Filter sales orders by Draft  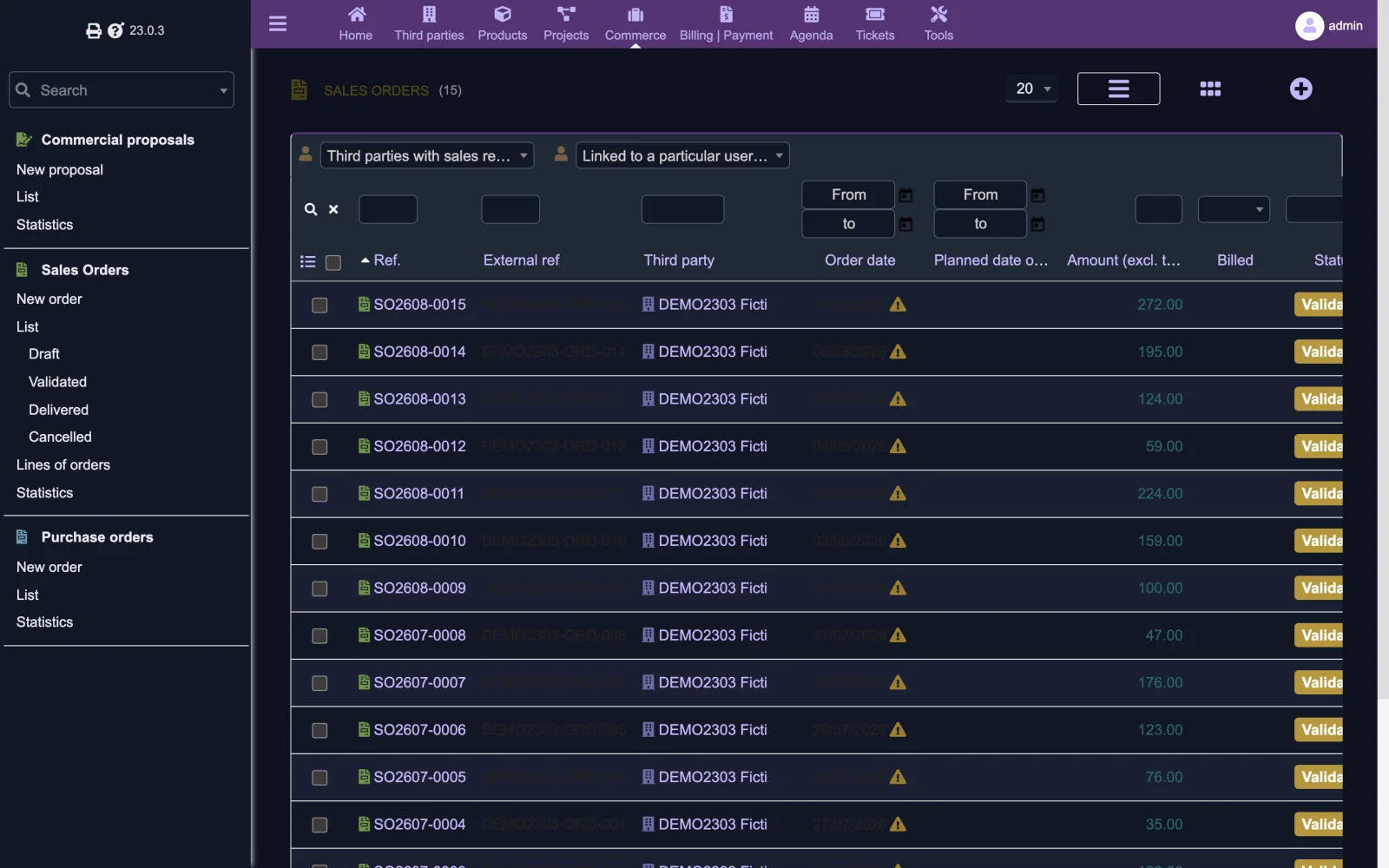[44, 354]
